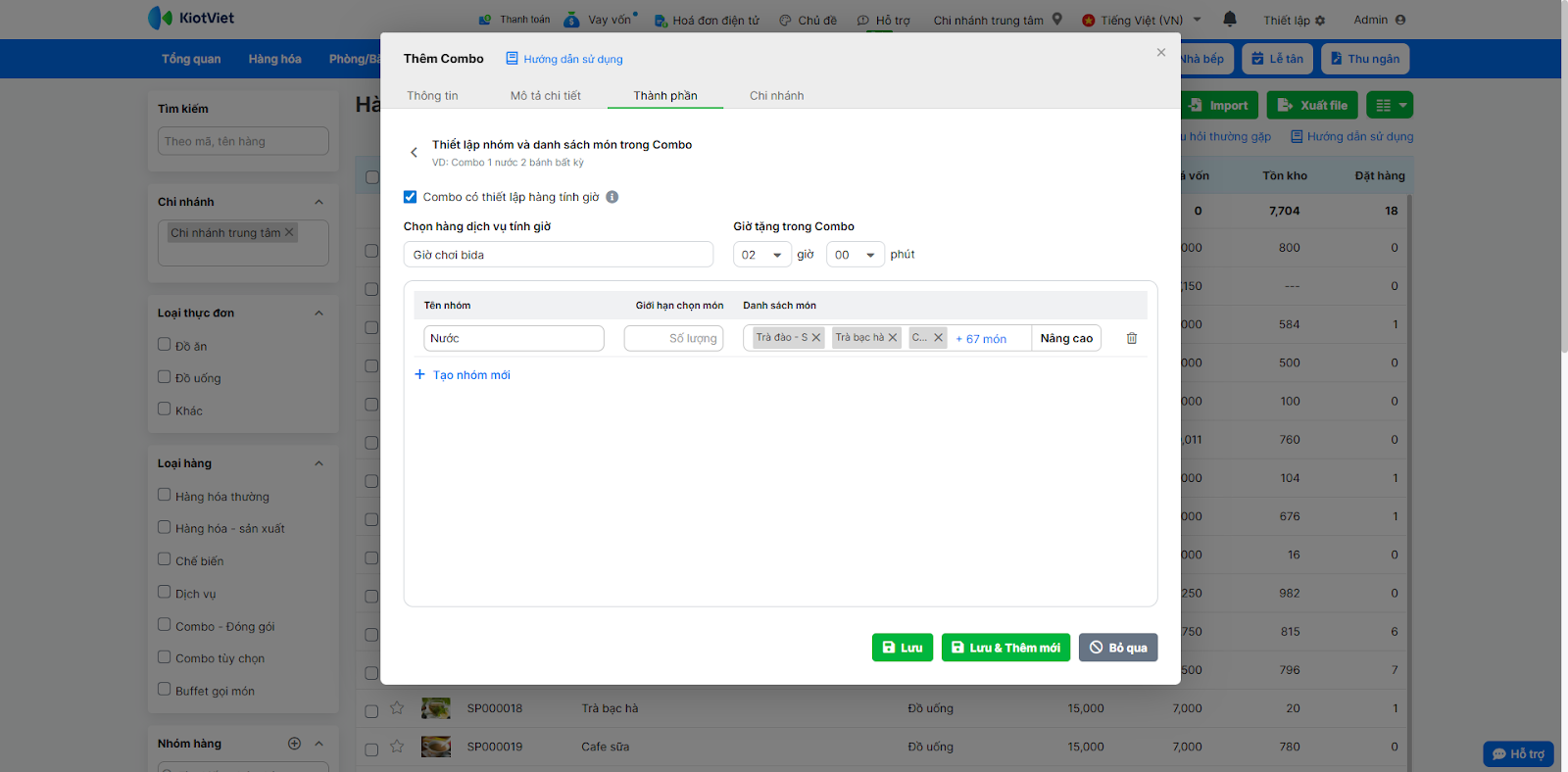The image size is (1568, 772).
Task: Select the SP000019 row checkbox
Action: click(371, 749)
